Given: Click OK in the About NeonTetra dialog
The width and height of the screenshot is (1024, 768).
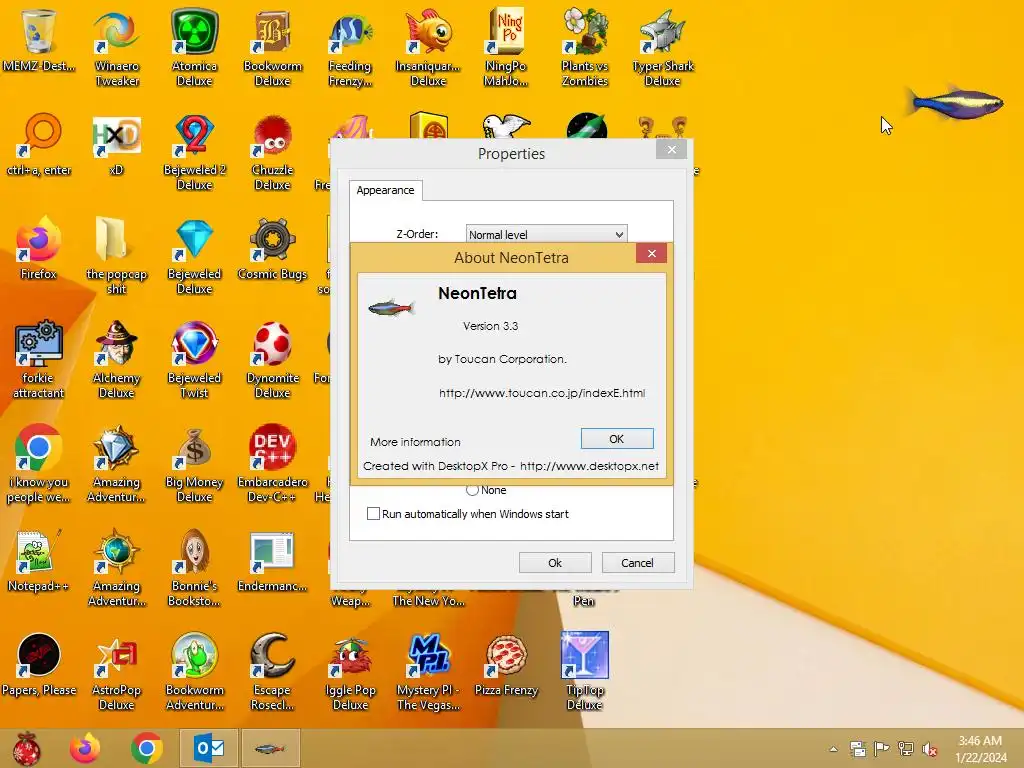Looking at the screenshot, I should pyautogui.click(x=616, y=439).
